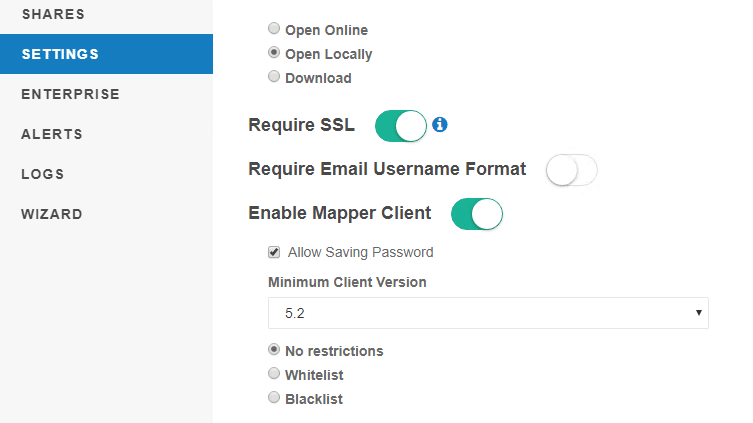Screen dimensions: 753x423
Task: Select the Whitelist radio option
Action: click(x=274, y=374)
